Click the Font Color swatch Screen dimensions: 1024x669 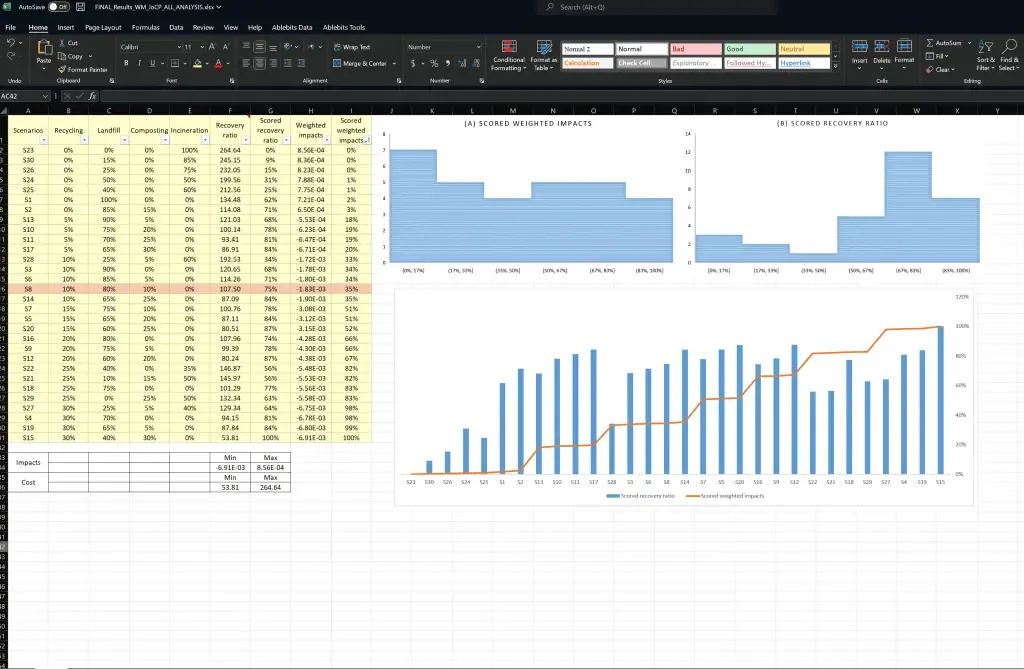point(219,62)
